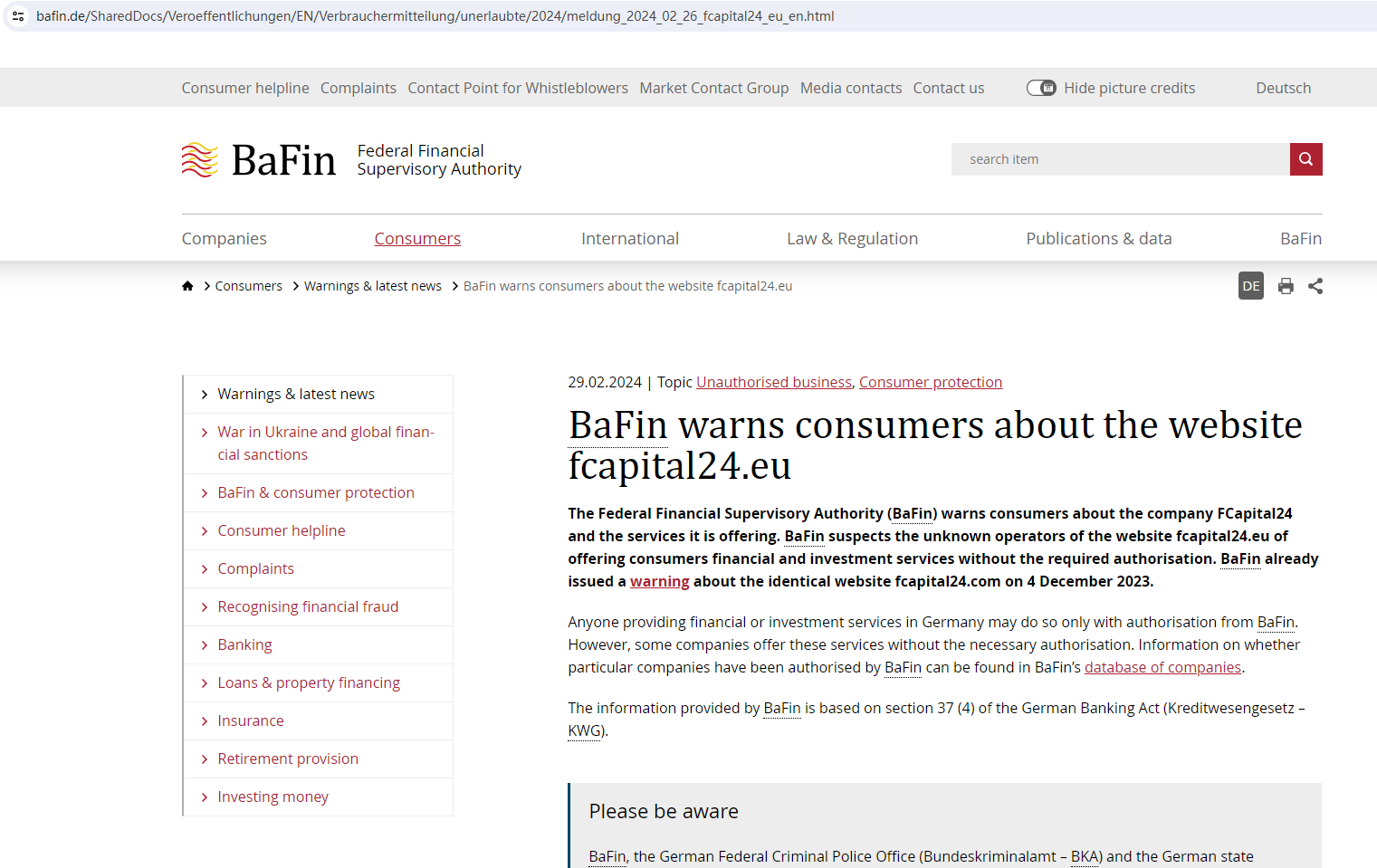Open Companies main menu
Image resolution: width=1377 pixels, height=868 pixels.
coord(225,239)
